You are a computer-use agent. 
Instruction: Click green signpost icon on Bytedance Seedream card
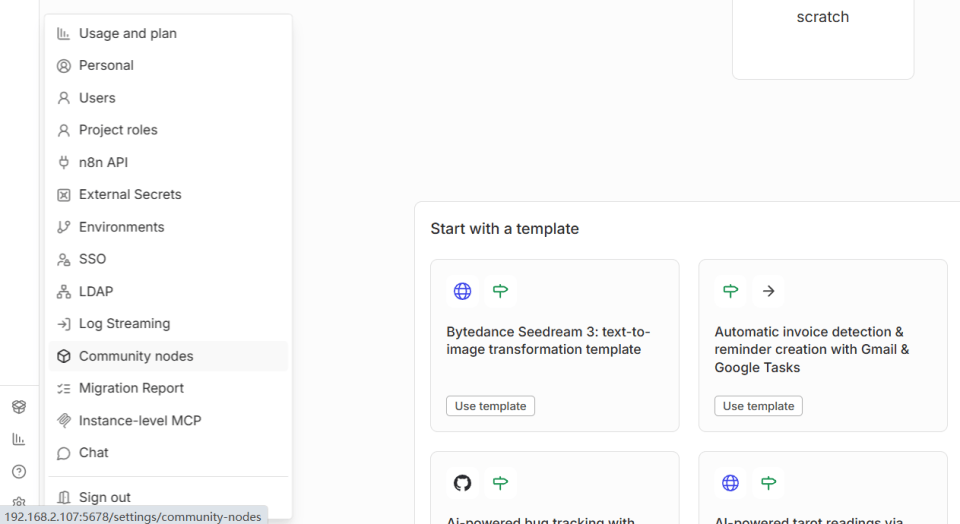coord(500,291)
